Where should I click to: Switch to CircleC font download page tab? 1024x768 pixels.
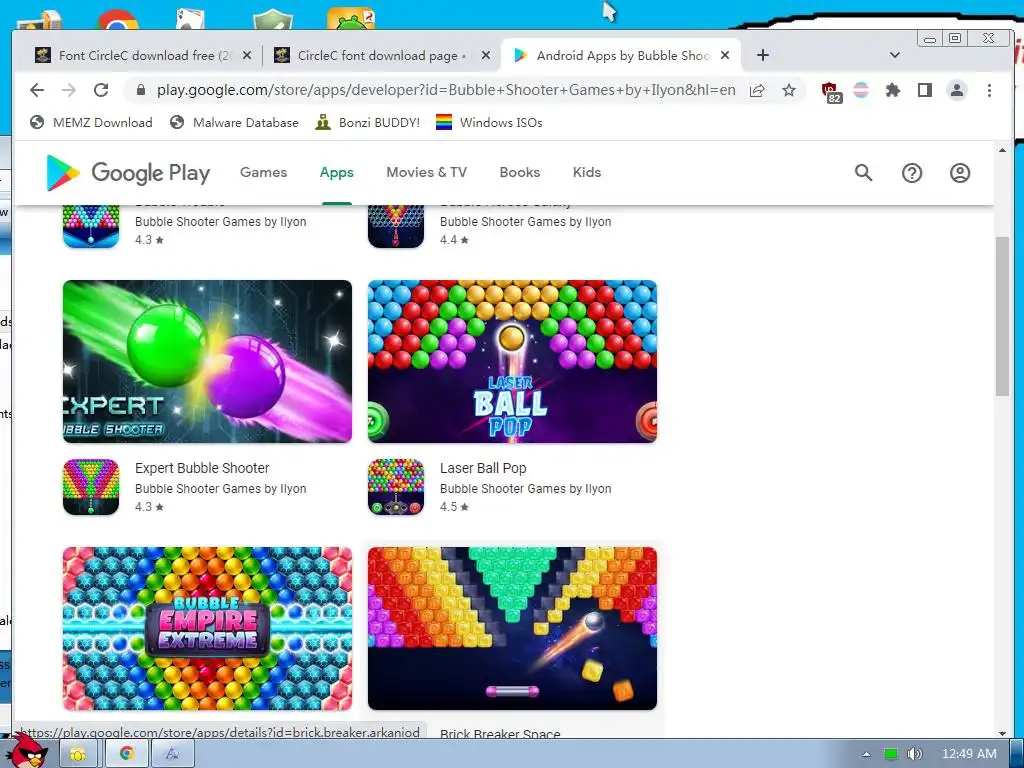coord(382,56)
